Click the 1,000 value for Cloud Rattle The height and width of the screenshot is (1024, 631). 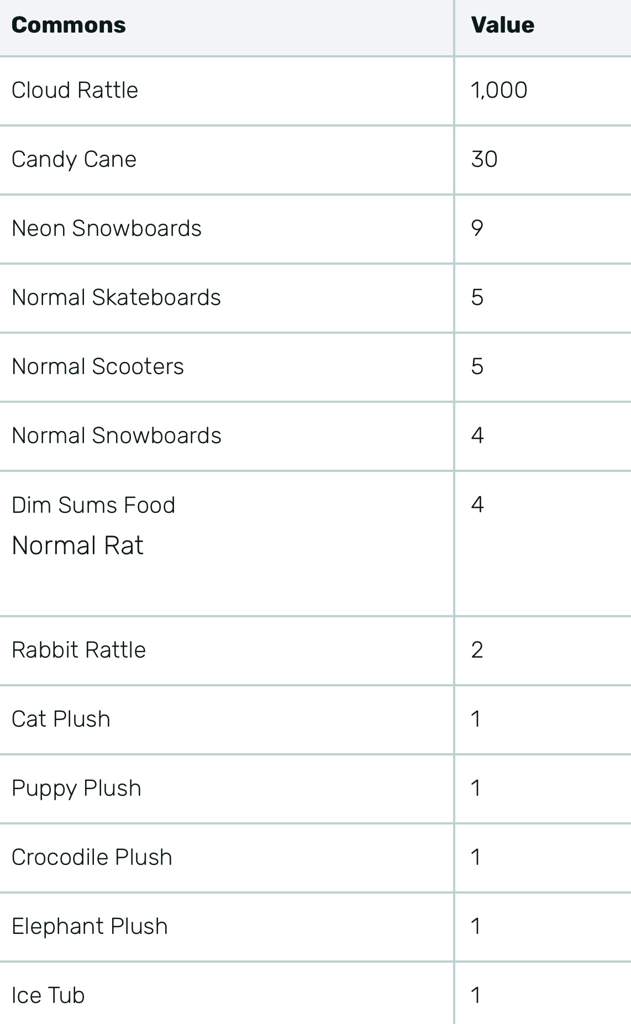coord(499,90)
